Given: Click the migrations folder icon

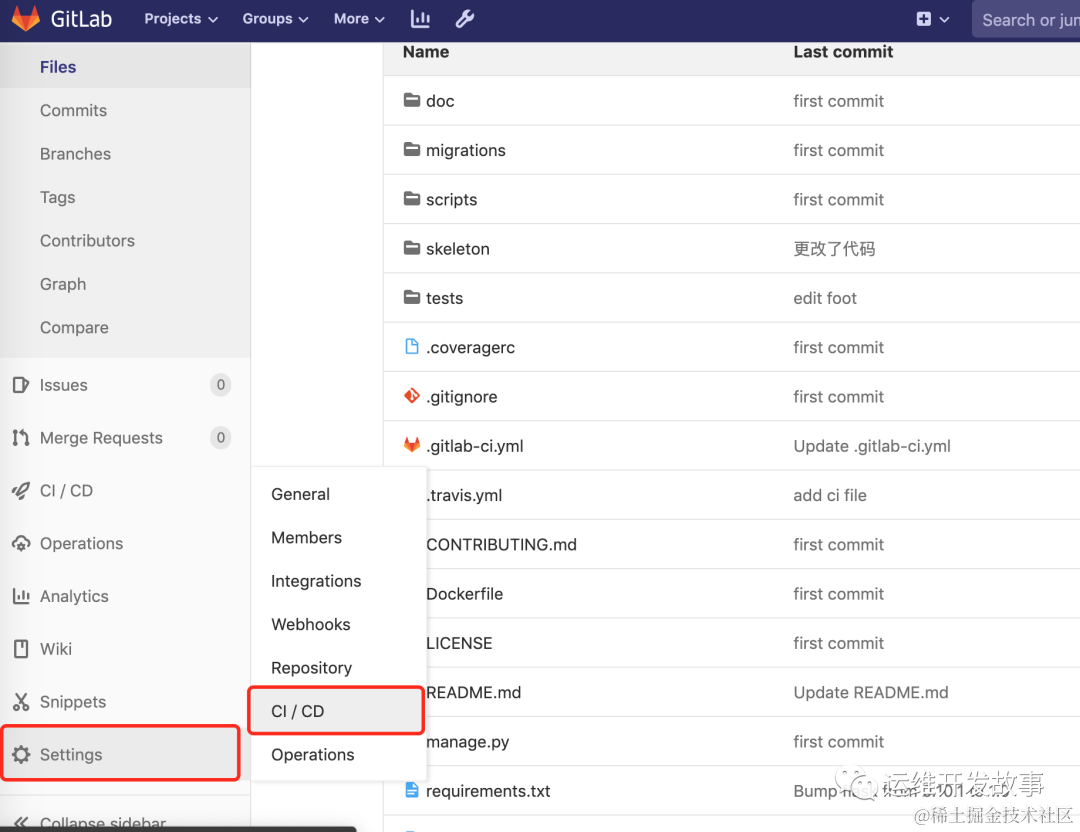Looking at the screenshot, I should [x=412, y=149].
